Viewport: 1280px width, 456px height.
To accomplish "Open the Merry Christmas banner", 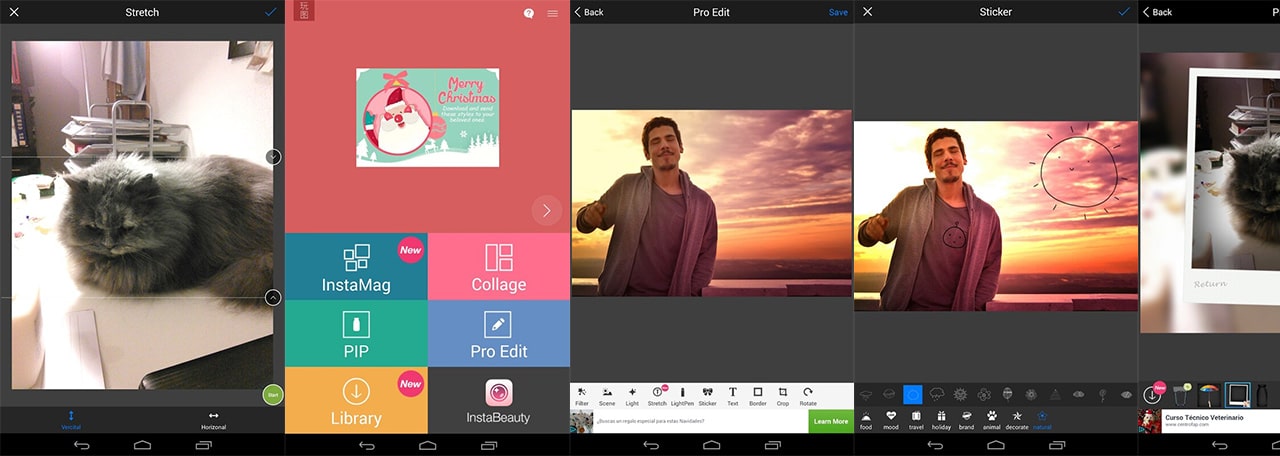I will point(427,117).
